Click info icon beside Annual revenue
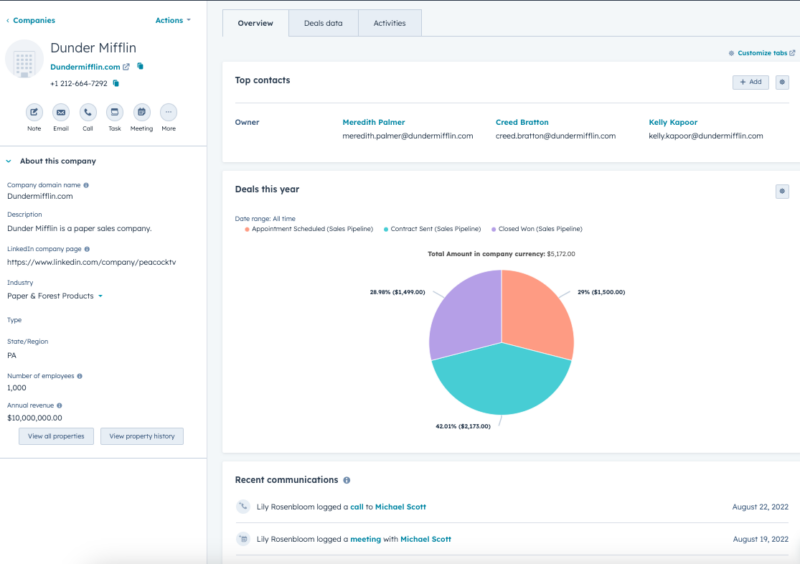This screenshot has height=564, width=800. [x=60, y=406]
